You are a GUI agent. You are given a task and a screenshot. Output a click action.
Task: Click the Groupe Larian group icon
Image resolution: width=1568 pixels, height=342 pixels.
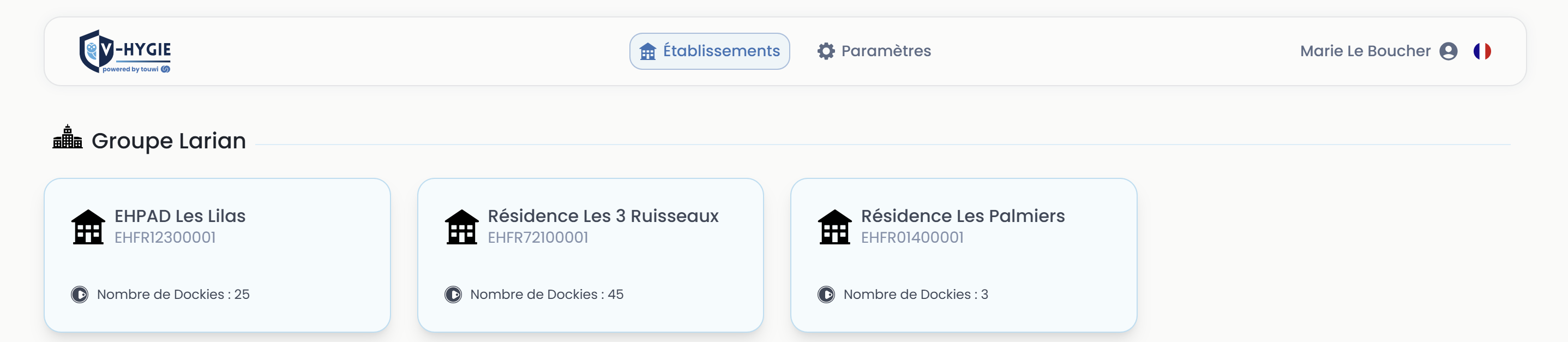click(x=68, y=137)
